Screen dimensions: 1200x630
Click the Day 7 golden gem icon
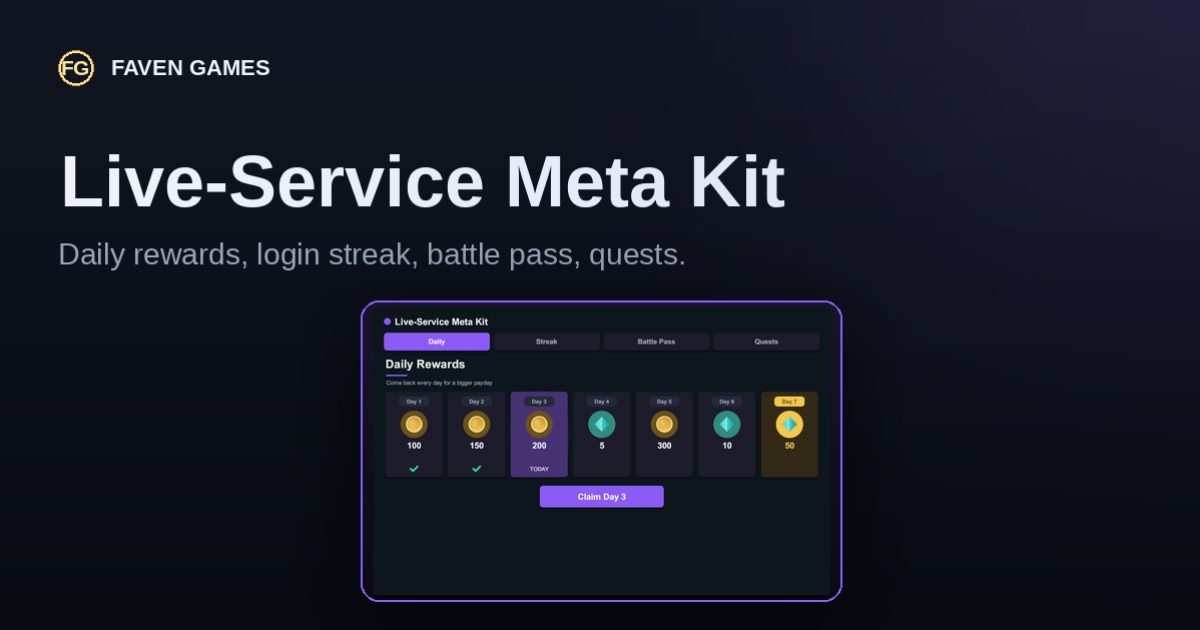point(789,424)
